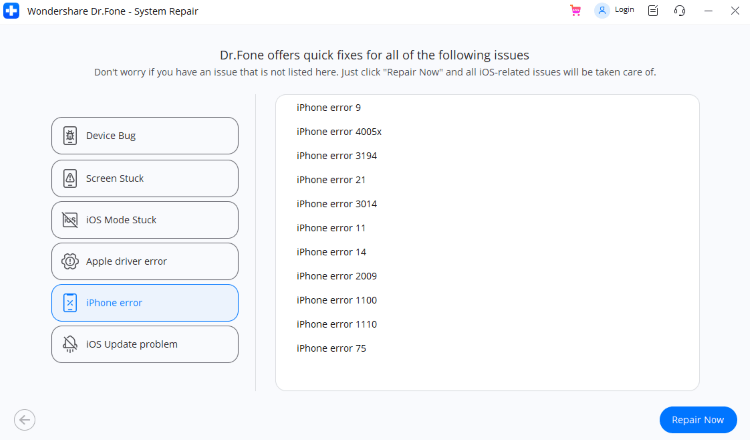Select iPhone error 3194 entry

[x=336, y=156]
